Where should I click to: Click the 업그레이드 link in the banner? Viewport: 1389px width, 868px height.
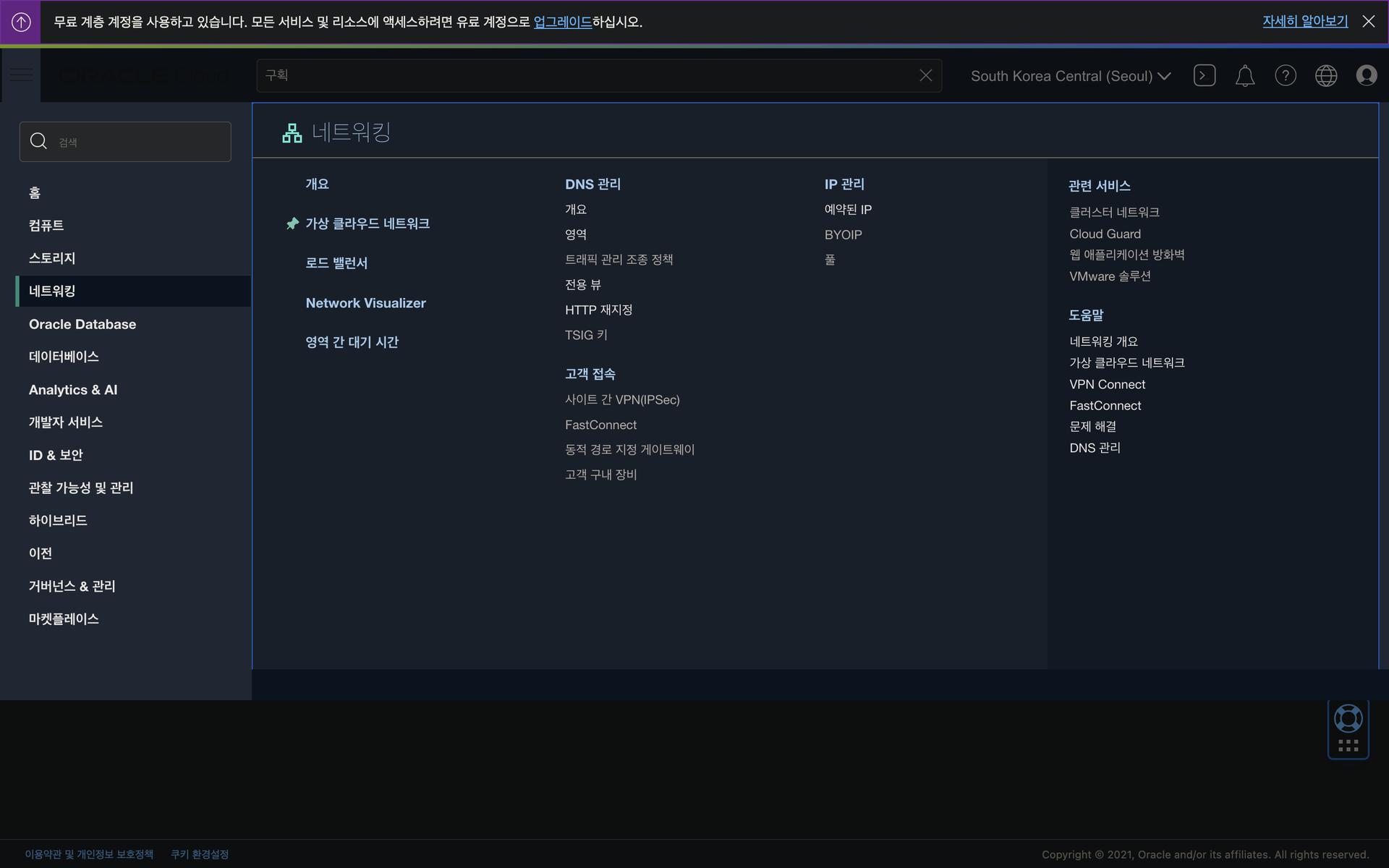coord(562,22)
